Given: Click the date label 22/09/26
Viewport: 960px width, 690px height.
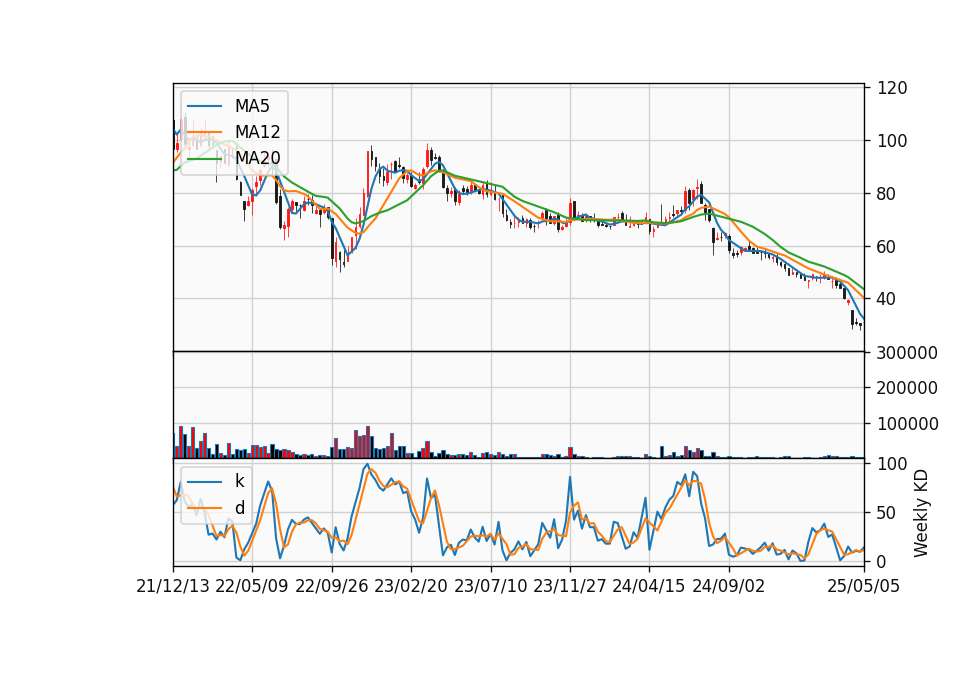Looking at the screenshot, I should click(332, 586).
